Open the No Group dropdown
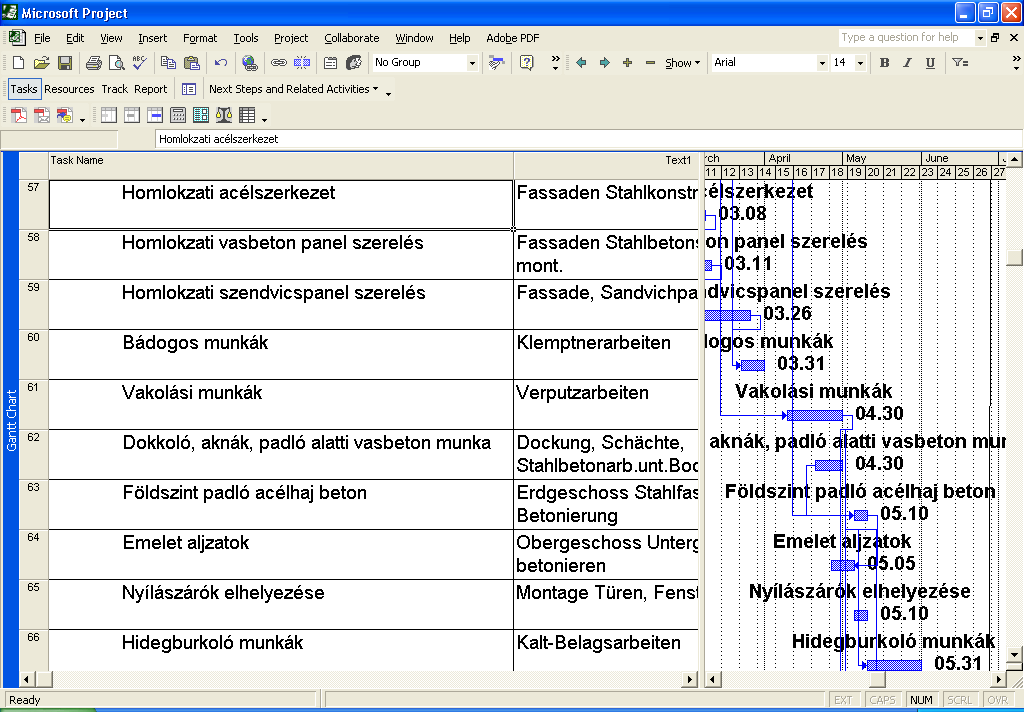The width and height of the screenshot is (1024, 712). (x=472, y=63)
